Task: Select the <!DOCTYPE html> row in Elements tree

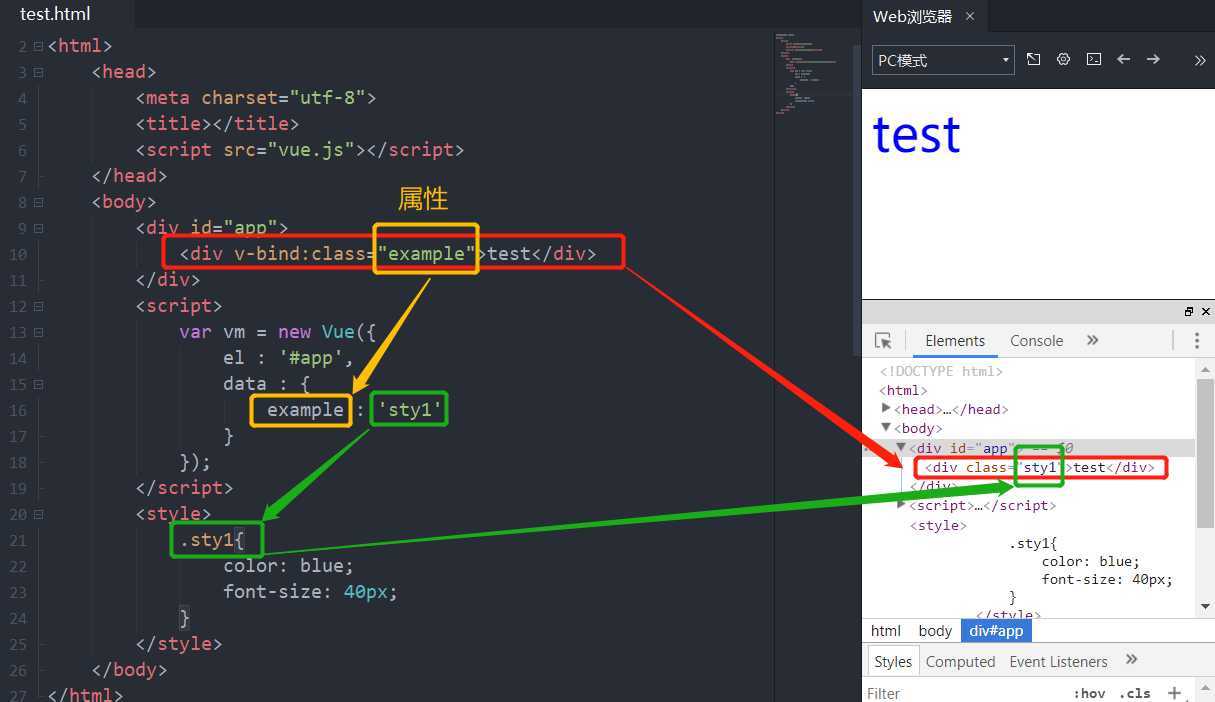Action: [941, 371]
